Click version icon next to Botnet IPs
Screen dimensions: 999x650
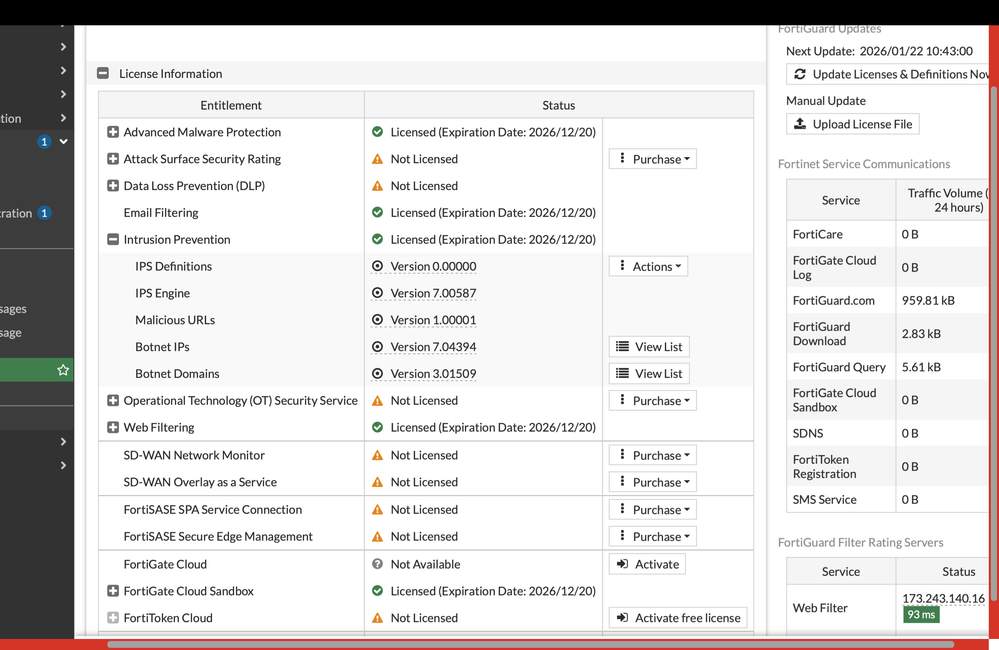tap(377, 347)
